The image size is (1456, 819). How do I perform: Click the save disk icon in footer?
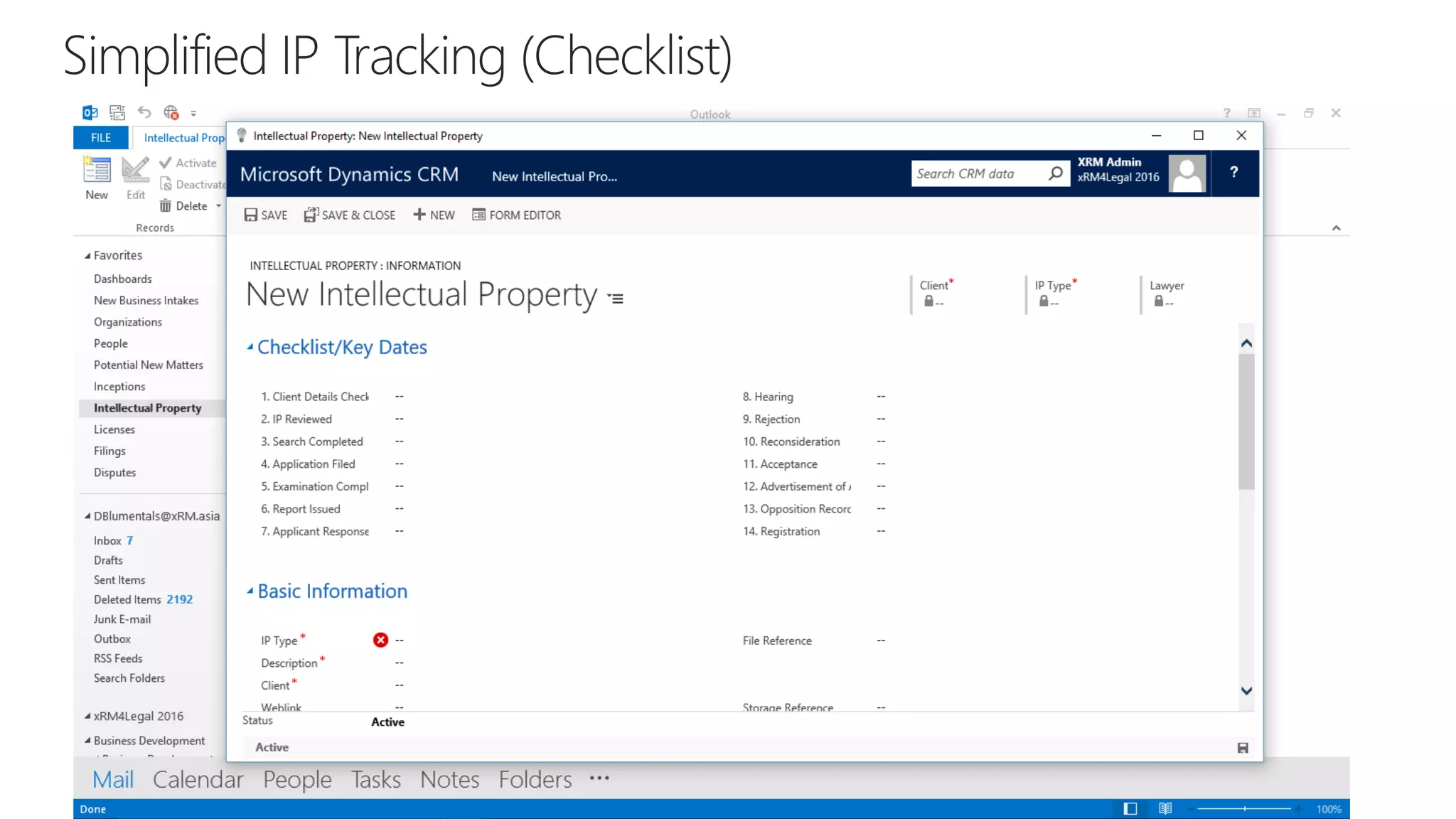(x=1243, y=747)
